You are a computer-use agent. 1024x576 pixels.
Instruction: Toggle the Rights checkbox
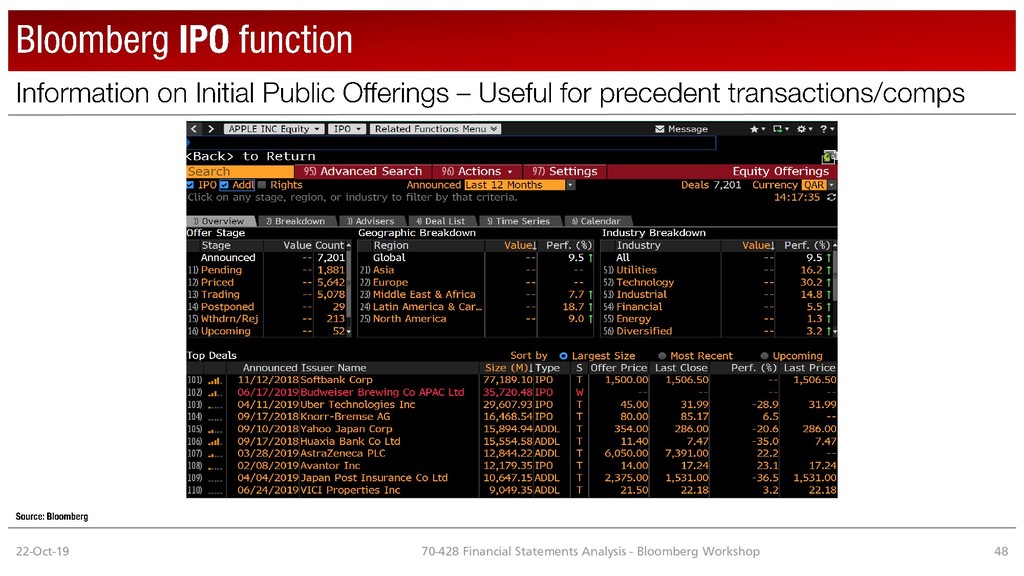262,185
